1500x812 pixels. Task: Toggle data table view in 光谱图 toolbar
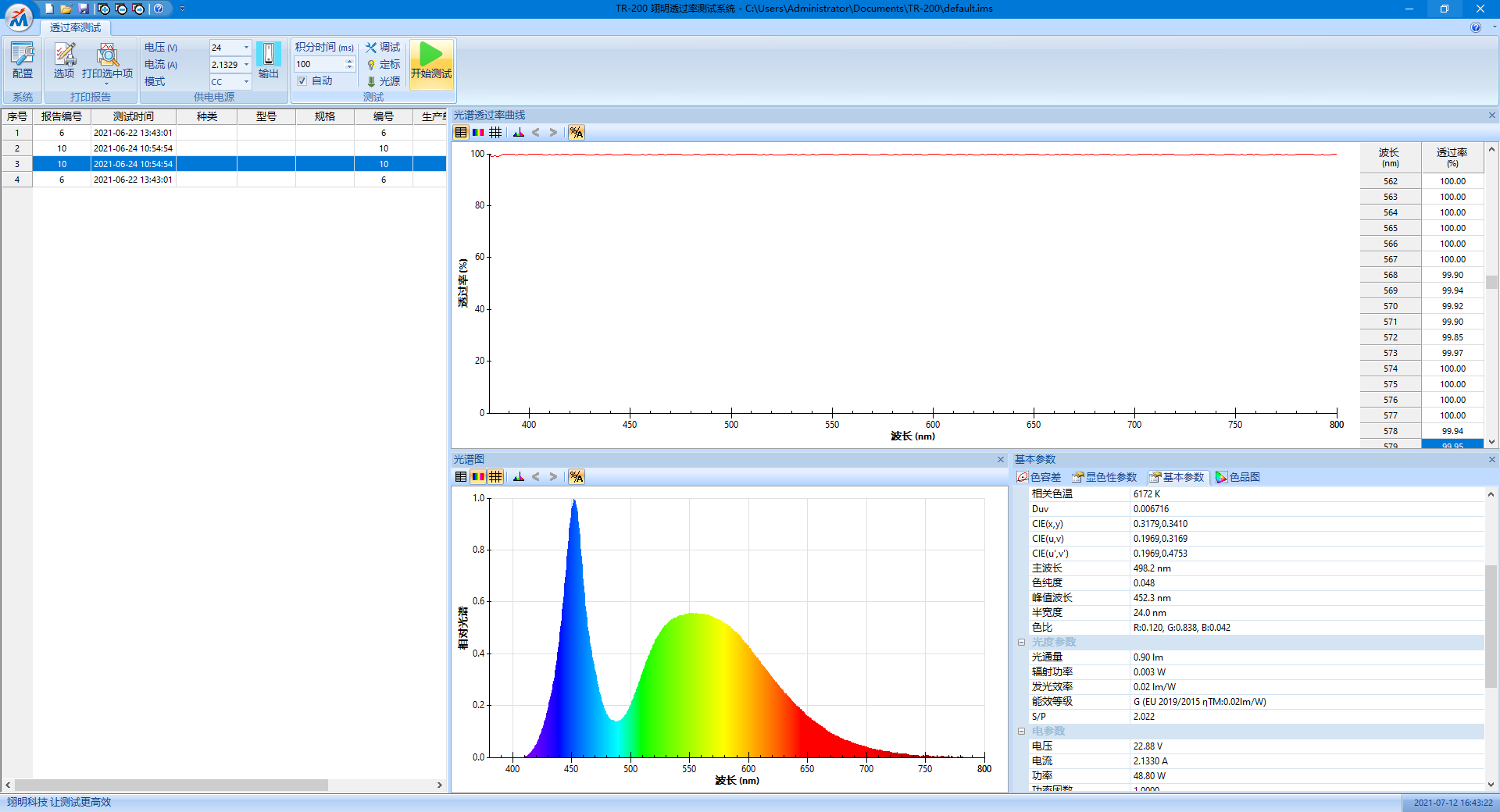[461, 477]
